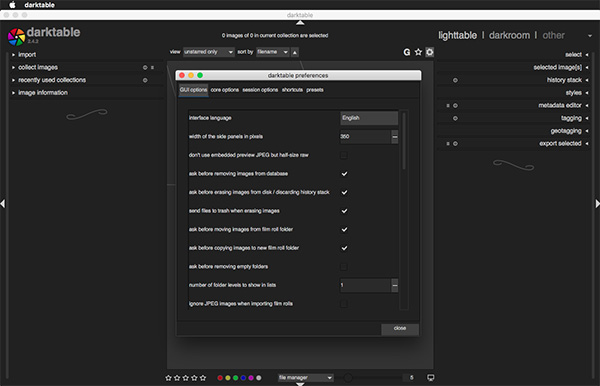Open the presets tab
600x386 pixels.
click(x=315, y=90)
